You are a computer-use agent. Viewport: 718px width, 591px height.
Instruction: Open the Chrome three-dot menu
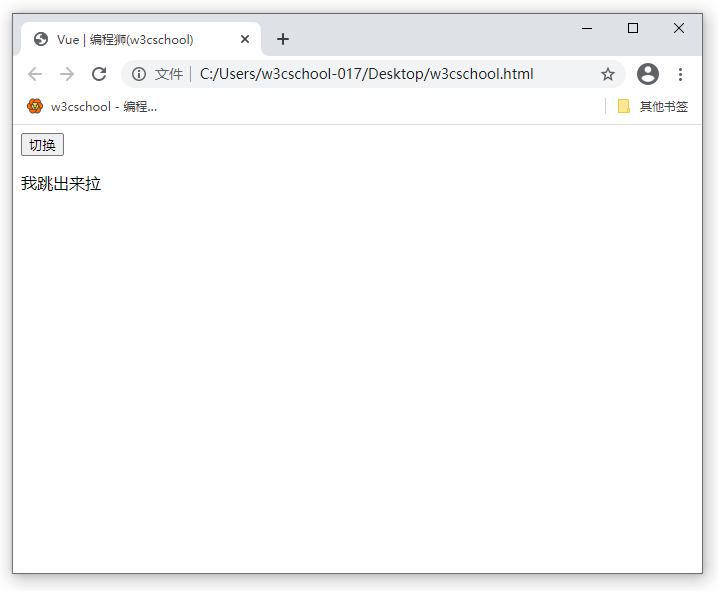coord(681,74)
